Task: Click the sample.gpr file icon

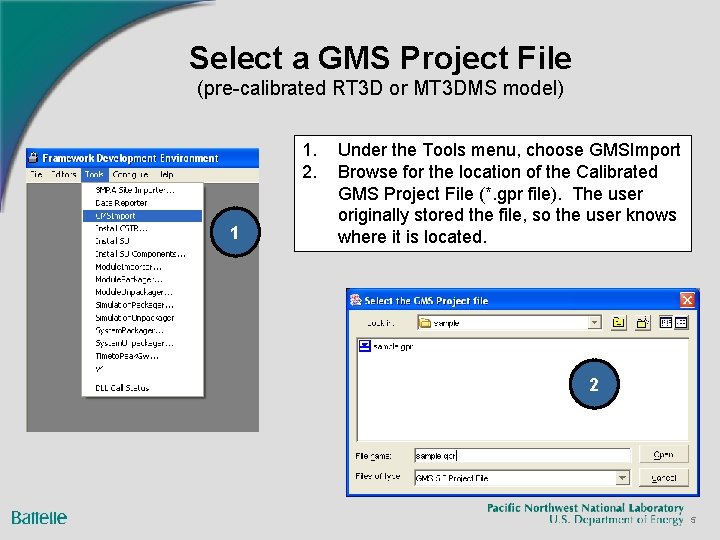Action: (365, 346)
